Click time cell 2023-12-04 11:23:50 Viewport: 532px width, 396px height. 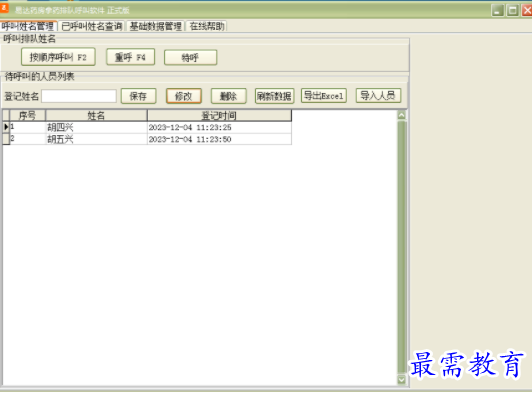point(219,139)
